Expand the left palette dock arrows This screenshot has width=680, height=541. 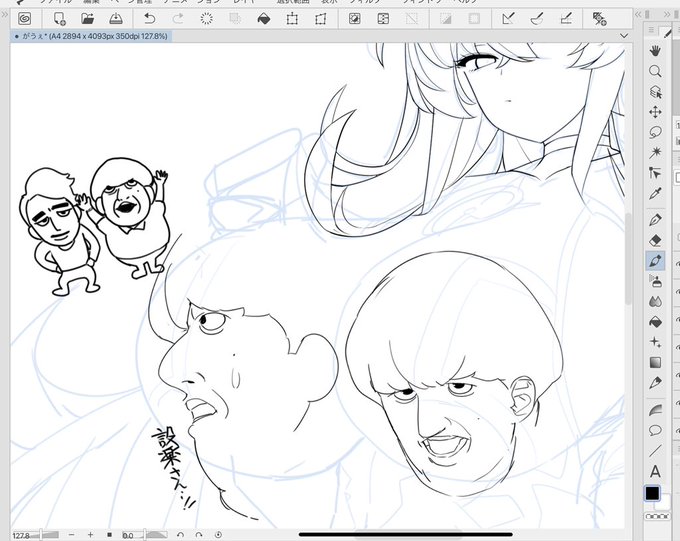coord(4,14)
